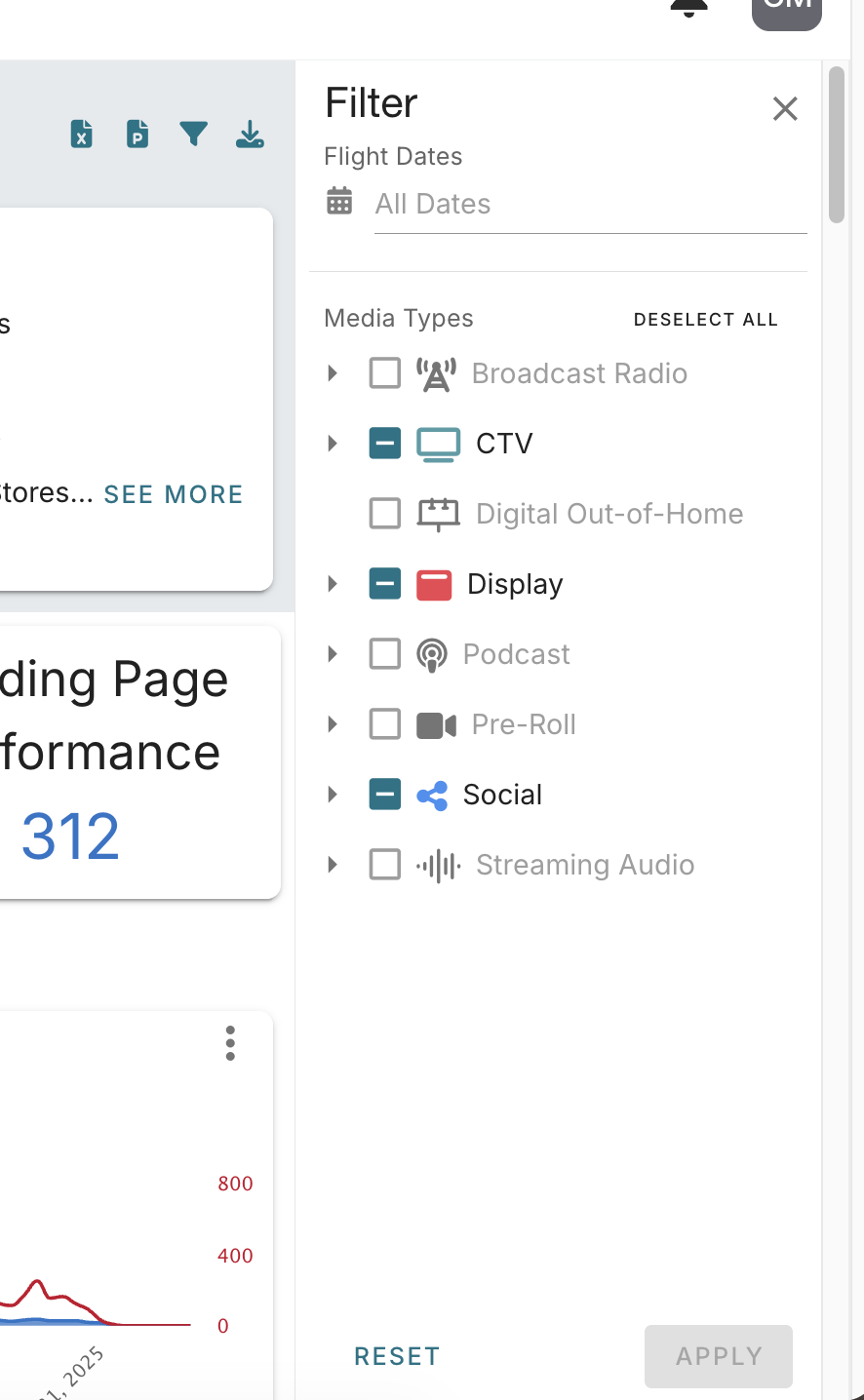Screen dimensions: 864x1400
Task: Click the Reset filter button
Action: [397, 1356]
